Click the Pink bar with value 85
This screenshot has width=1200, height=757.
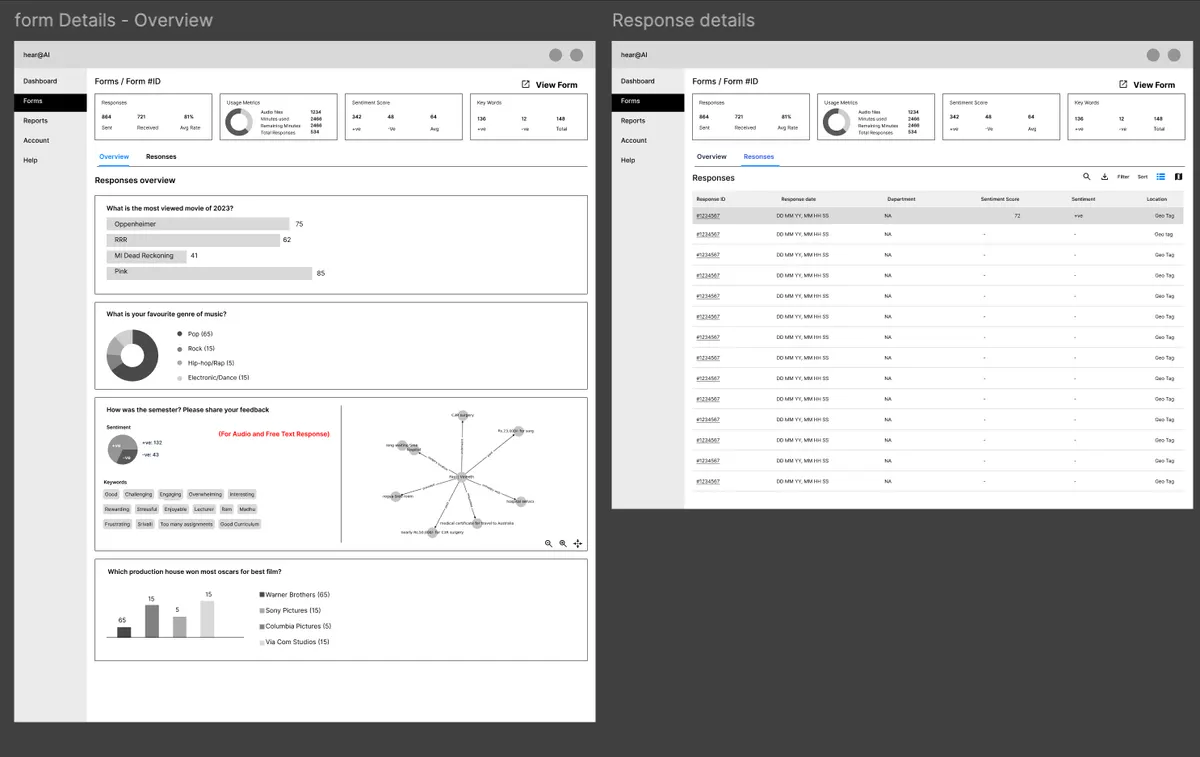(210, 272)
